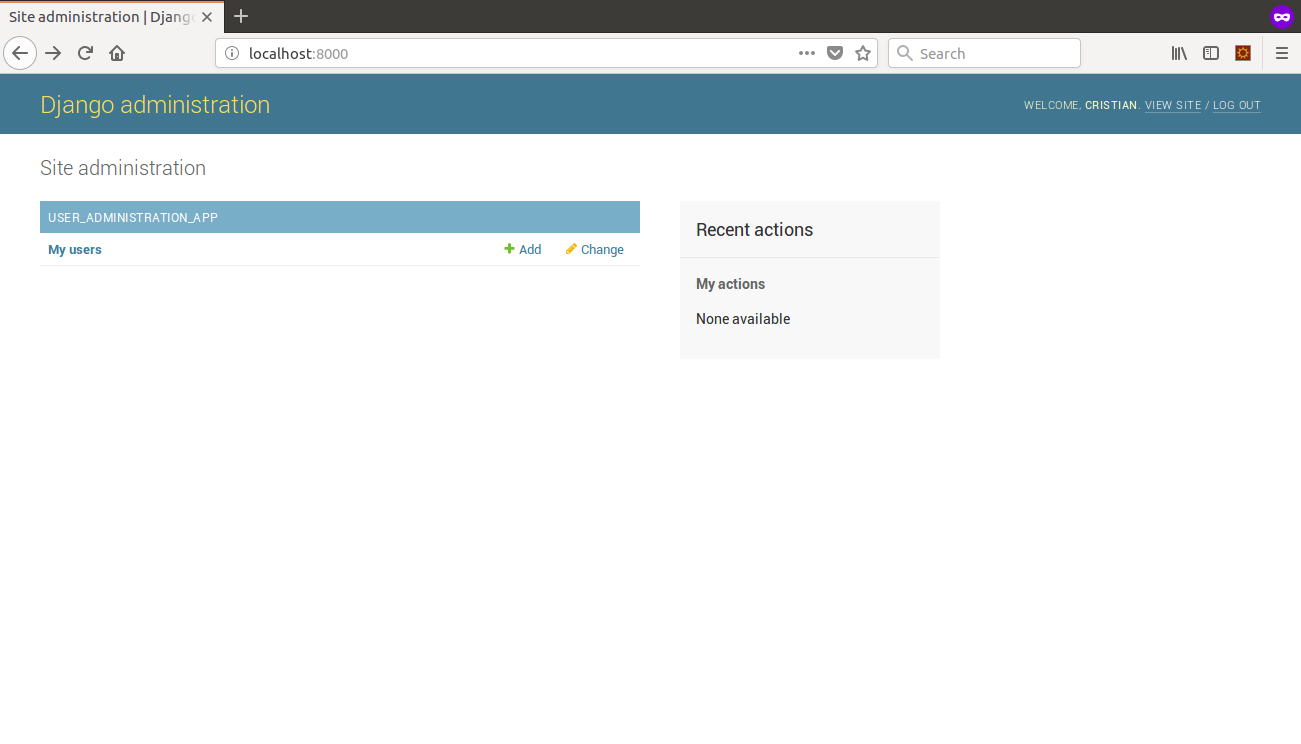The width and height of the screenshot is (1301, 744).
Task: Click the browser forward arrow
Action: point(54,53)
